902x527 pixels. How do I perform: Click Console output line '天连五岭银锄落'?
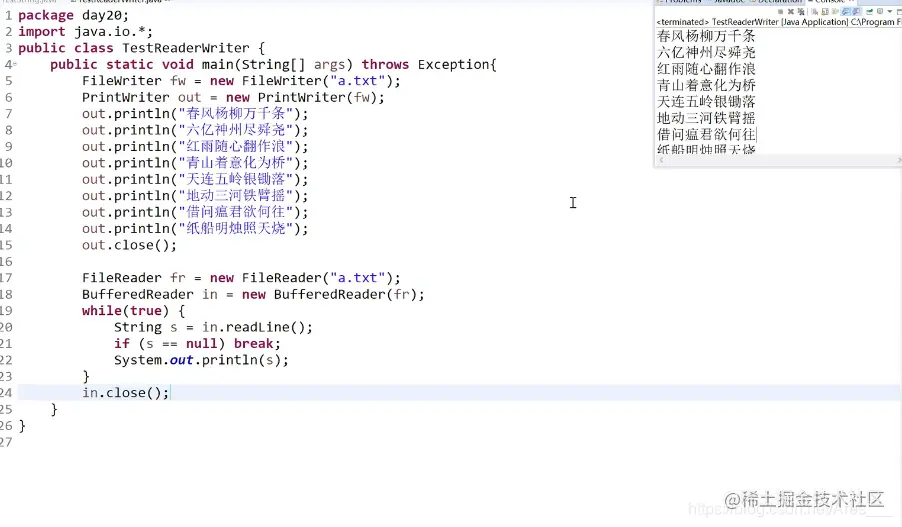[706, 101]
